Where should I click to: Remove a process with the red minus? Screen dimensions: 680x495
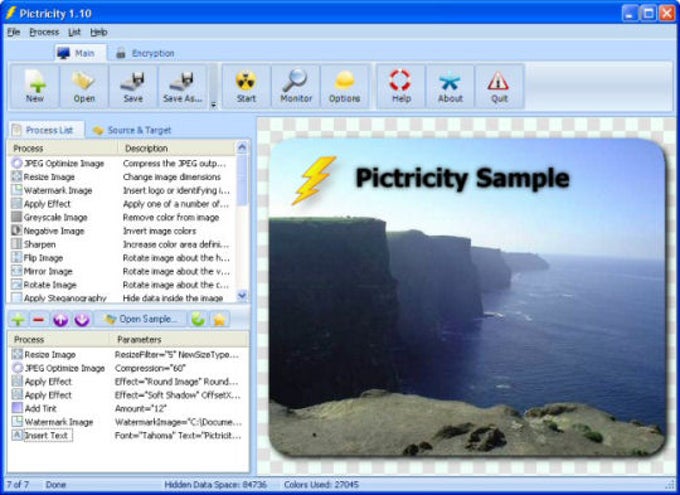[x=39, y=320]
